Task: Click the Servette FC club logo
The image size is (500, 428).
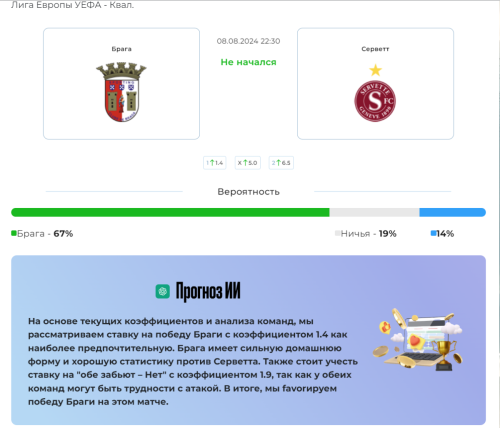Action: [375, 101]
